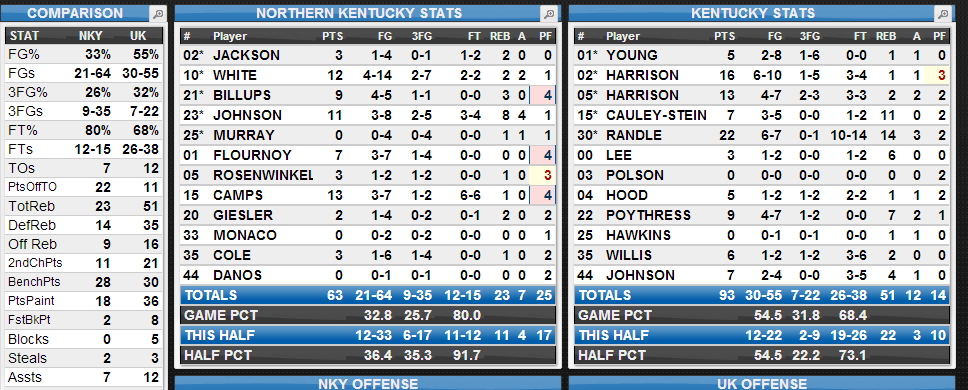This screenshot has width=968, height=390.
Task: Select the TotReb row in Comparison
Action: pos(84,205)
